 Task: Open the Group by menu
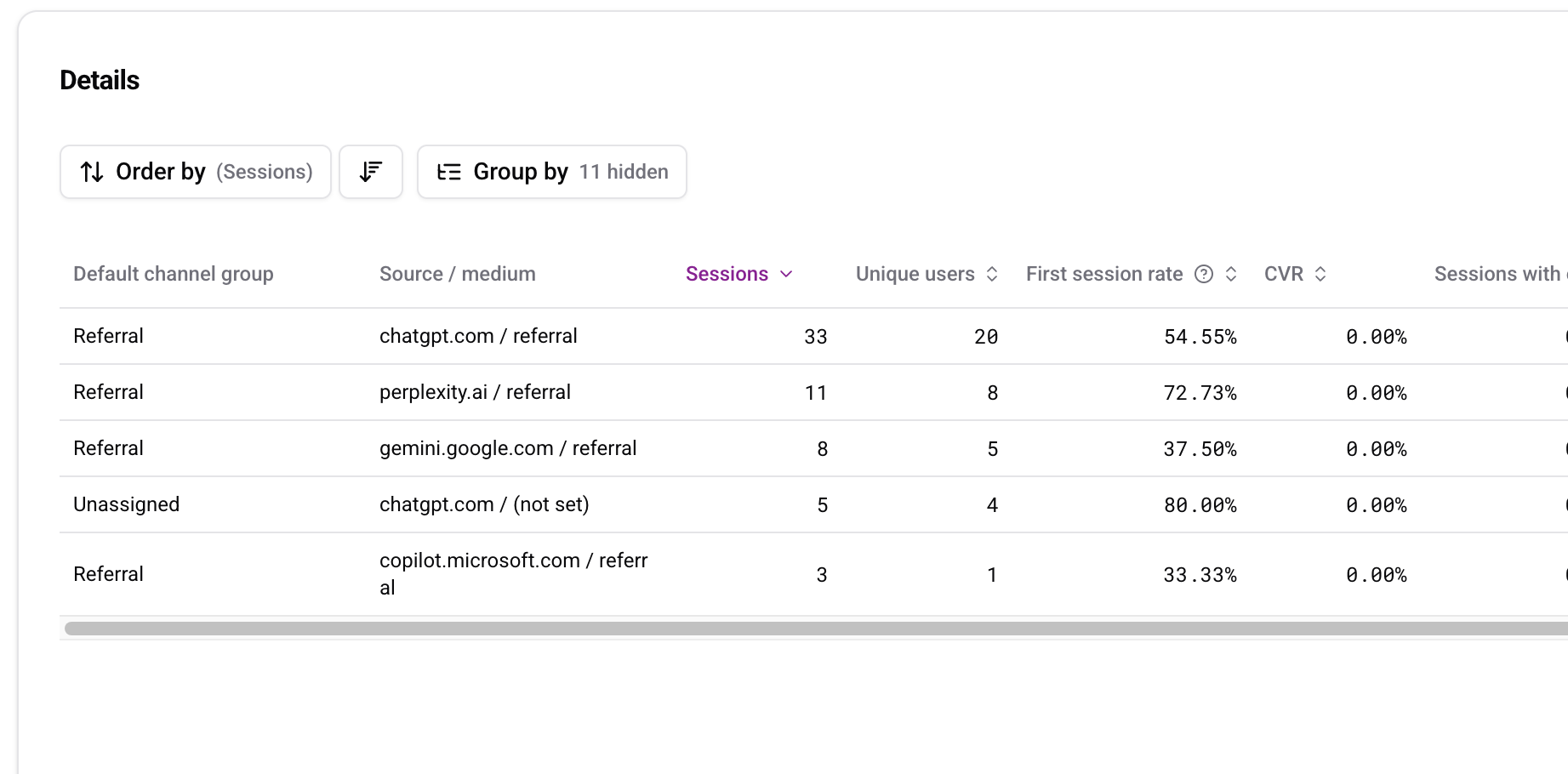coord(552,172)
